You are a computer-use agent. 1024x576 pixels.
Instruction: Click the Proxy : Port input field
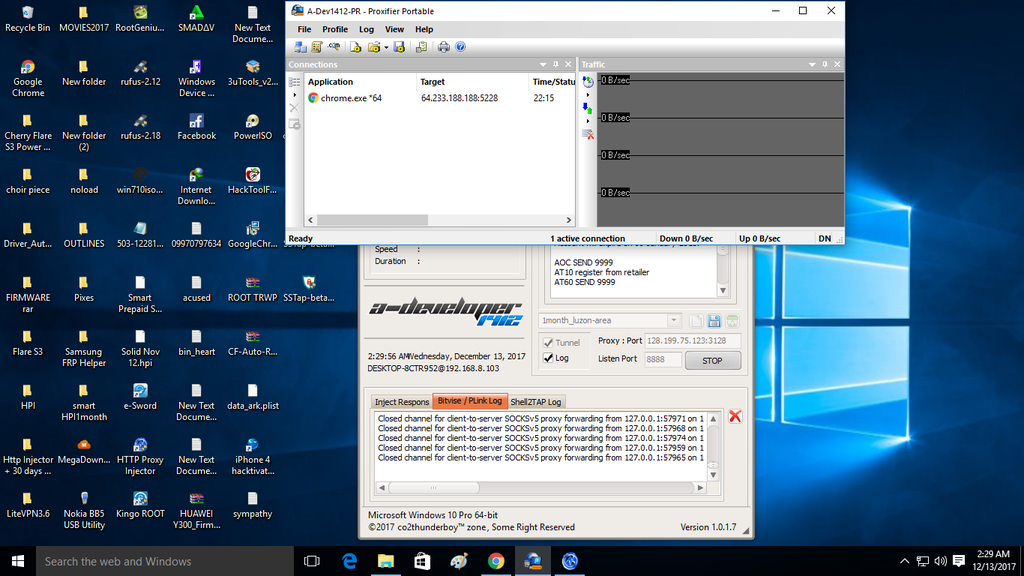pyautogui.click(x=692, y=340)
